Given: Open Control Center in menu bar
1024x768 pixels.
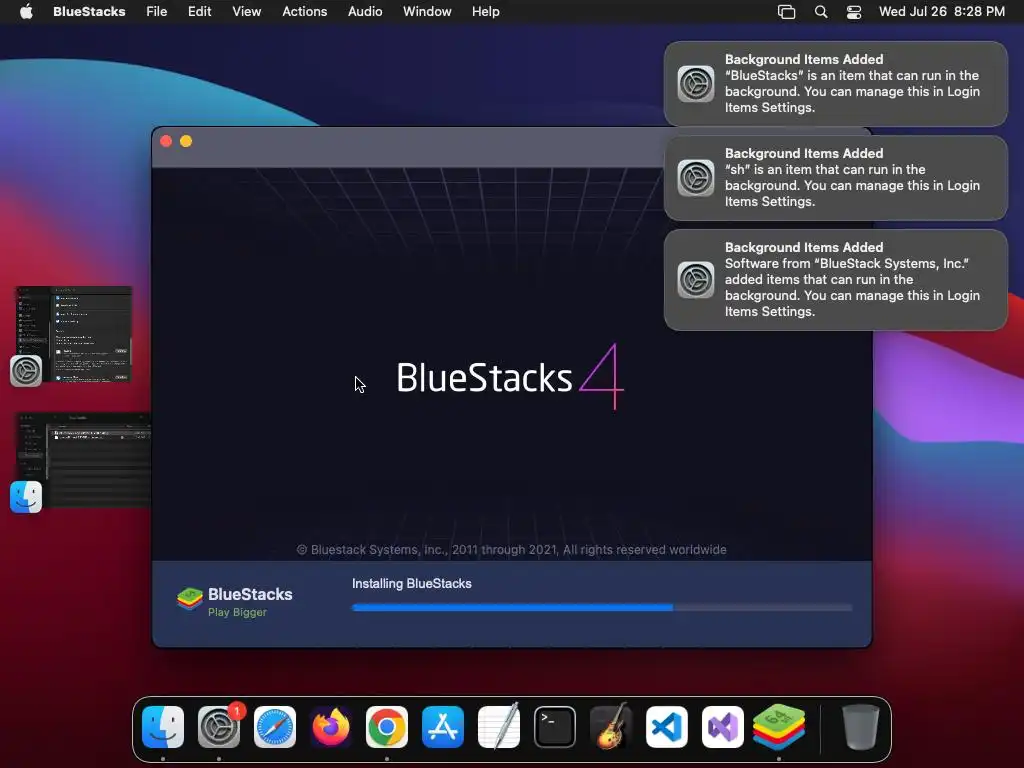Looking at the screenshot, I should click(x=854, y=12).
